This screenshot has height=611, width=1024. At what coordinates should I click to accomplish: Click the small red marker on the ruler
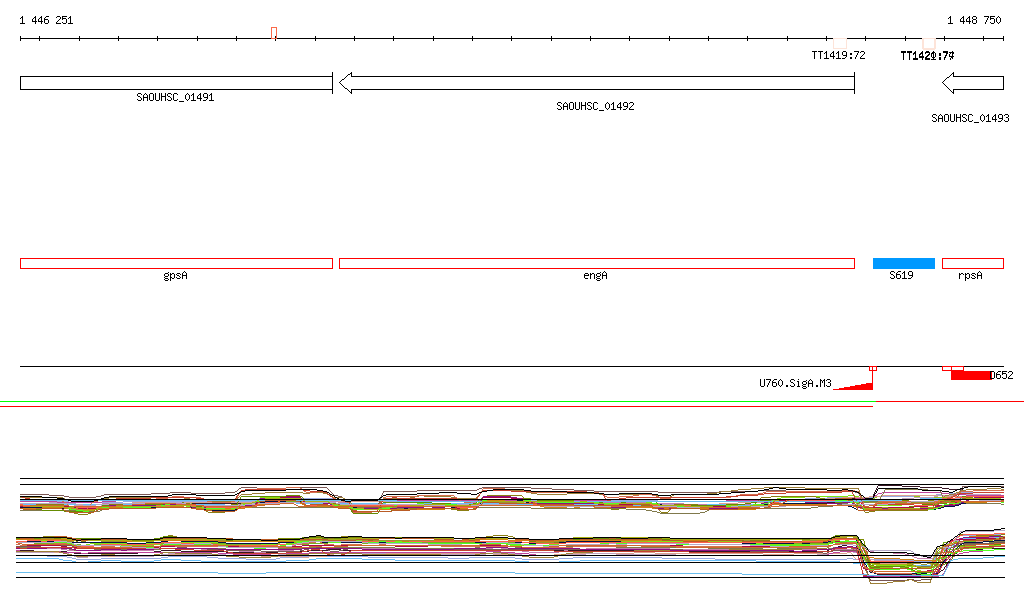tap(274, 33)
